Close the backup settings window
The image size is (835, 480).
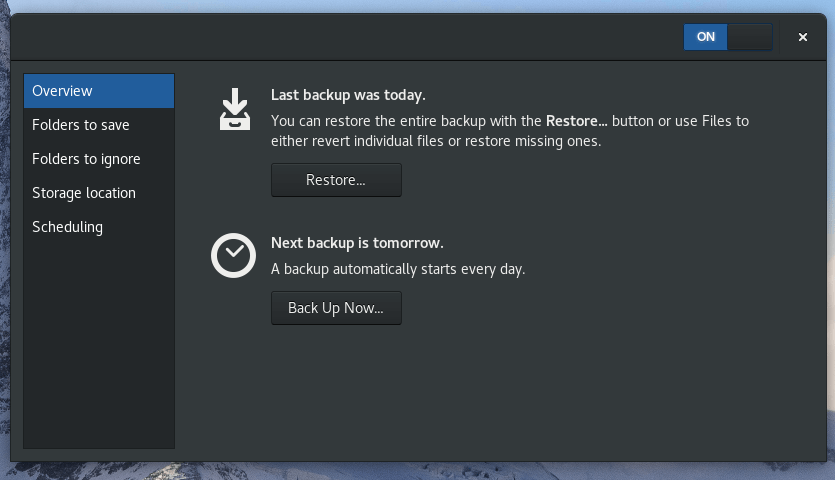[x=802, y=37]
